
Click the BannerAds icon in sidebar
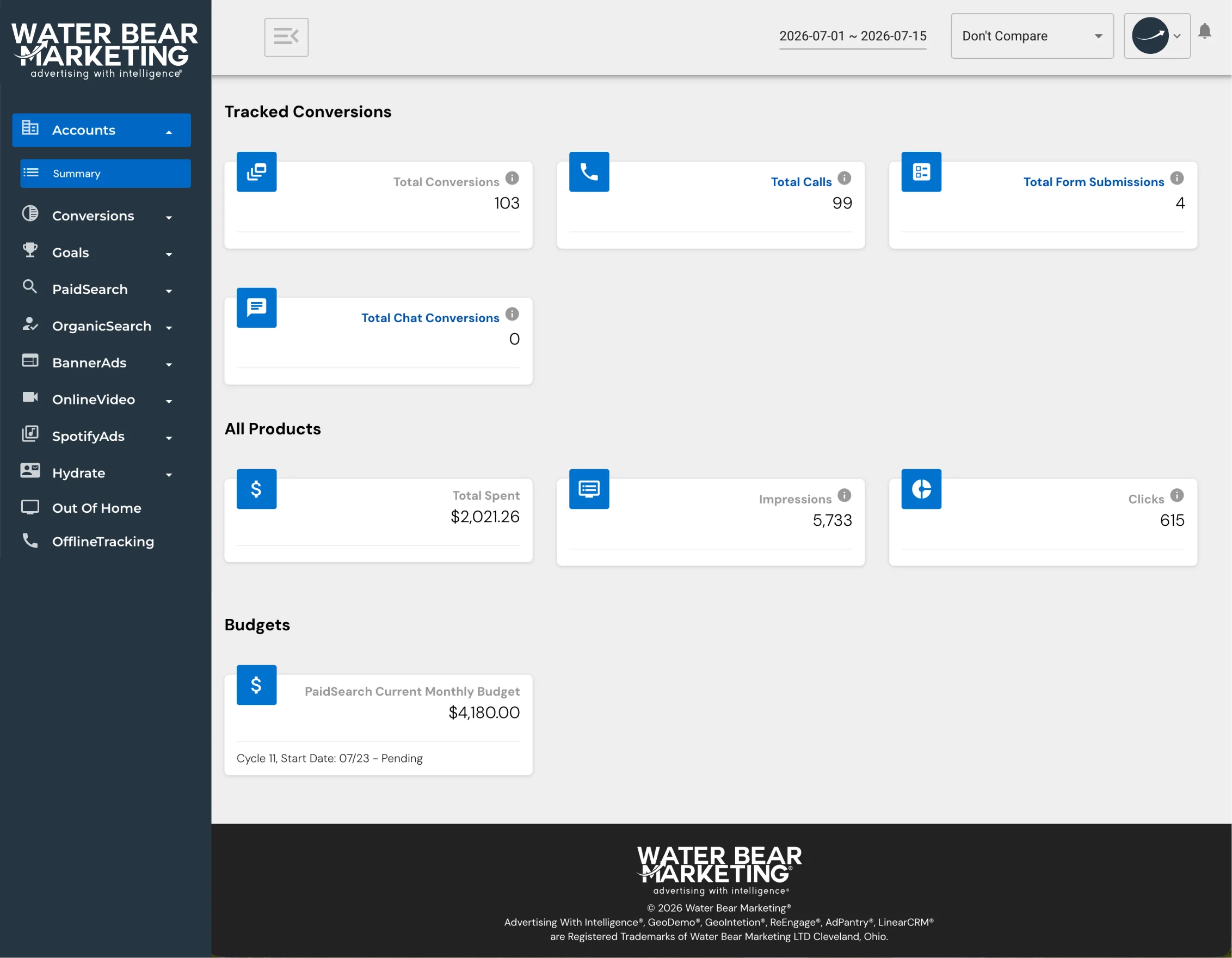[30, 360]
